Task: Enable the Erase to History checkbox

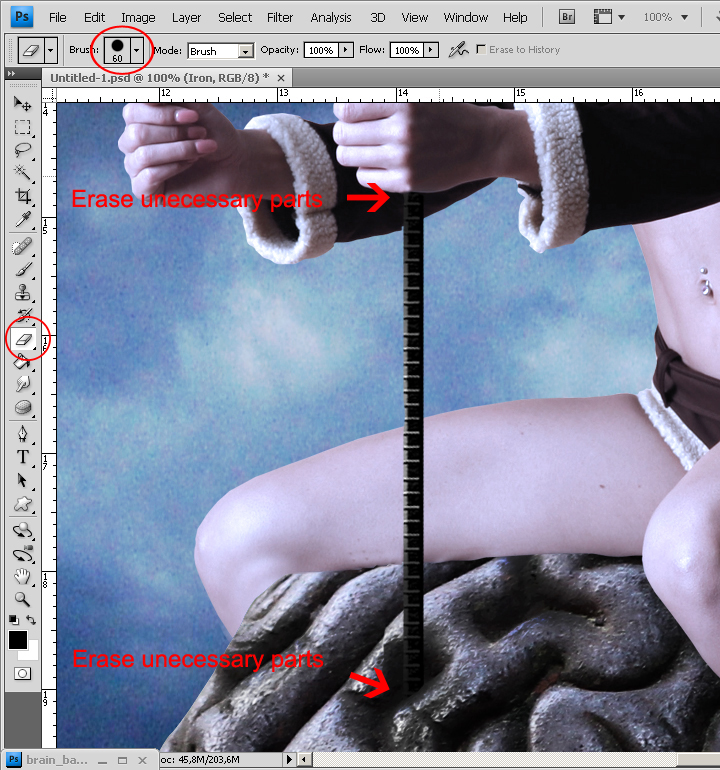Action: 481,50
